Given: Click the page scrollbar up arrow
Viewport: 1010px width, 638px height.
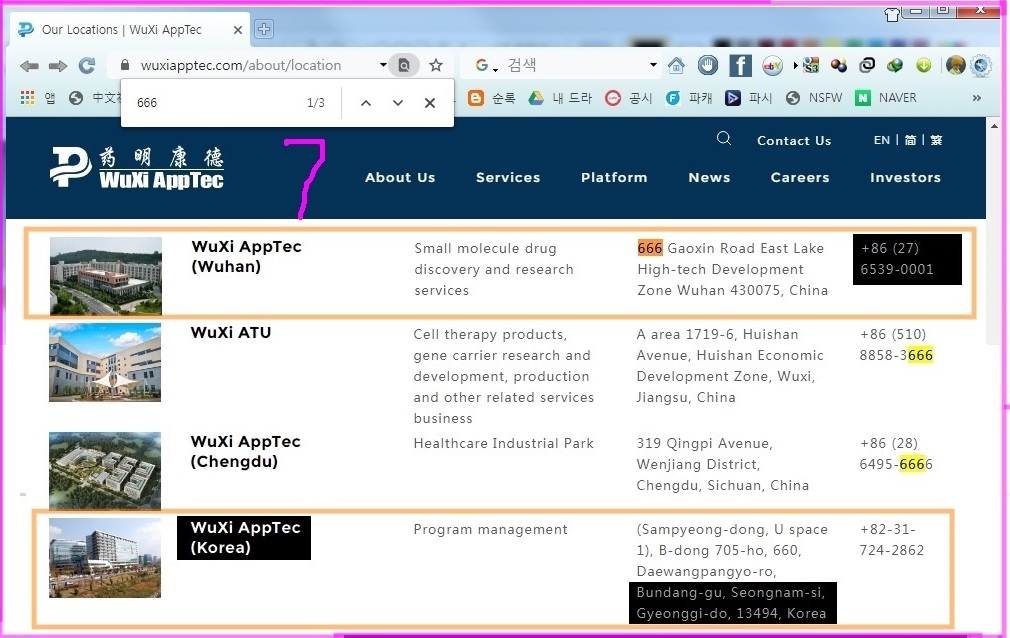Looking at the screenshot, I should coord(994,126).
